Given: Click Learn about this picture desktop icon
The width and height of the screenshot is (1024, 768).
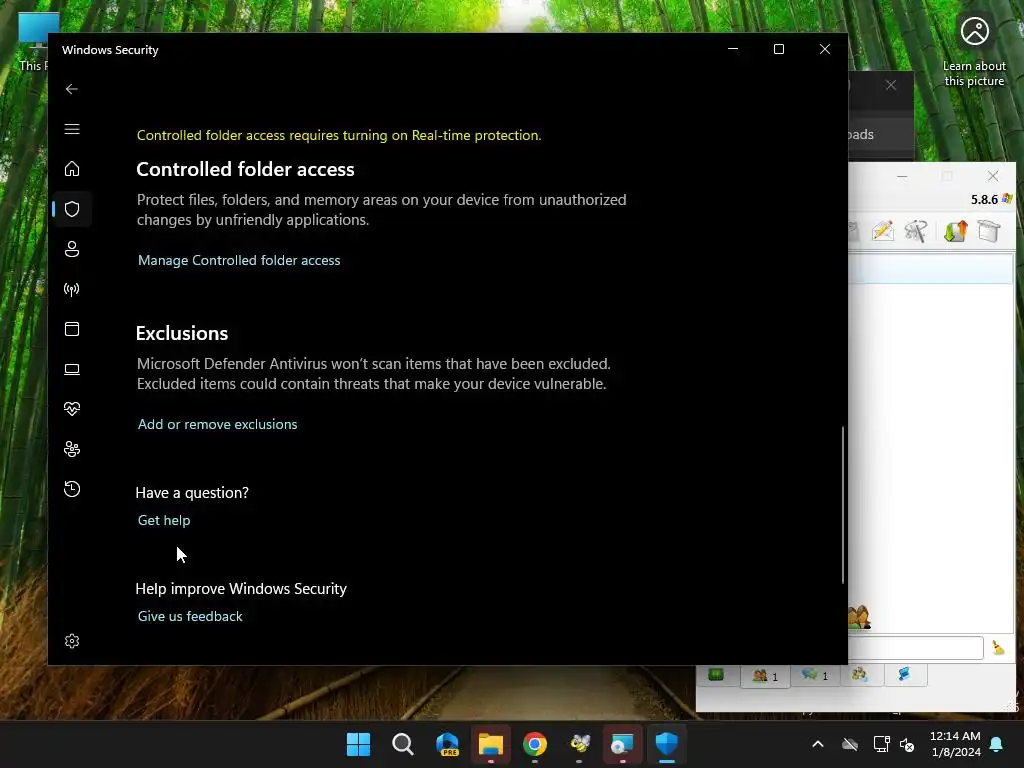Looking at the screenshot, I should [974, 51].
